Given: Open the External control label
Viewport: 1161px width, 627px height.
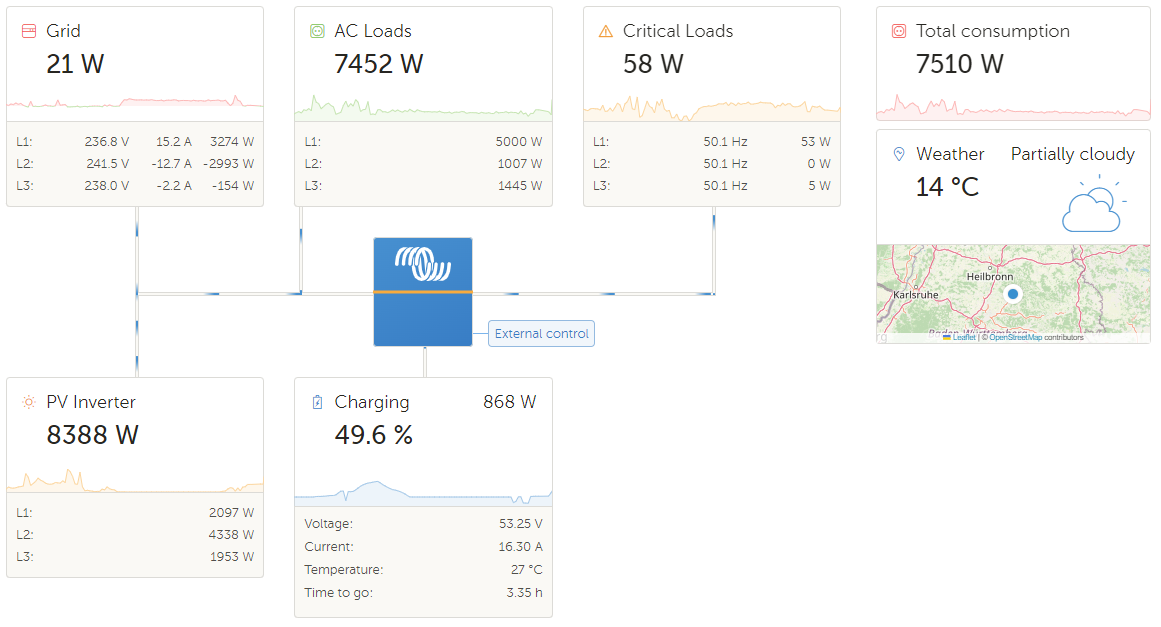Looking at the screenshot, I should (541, 334).
